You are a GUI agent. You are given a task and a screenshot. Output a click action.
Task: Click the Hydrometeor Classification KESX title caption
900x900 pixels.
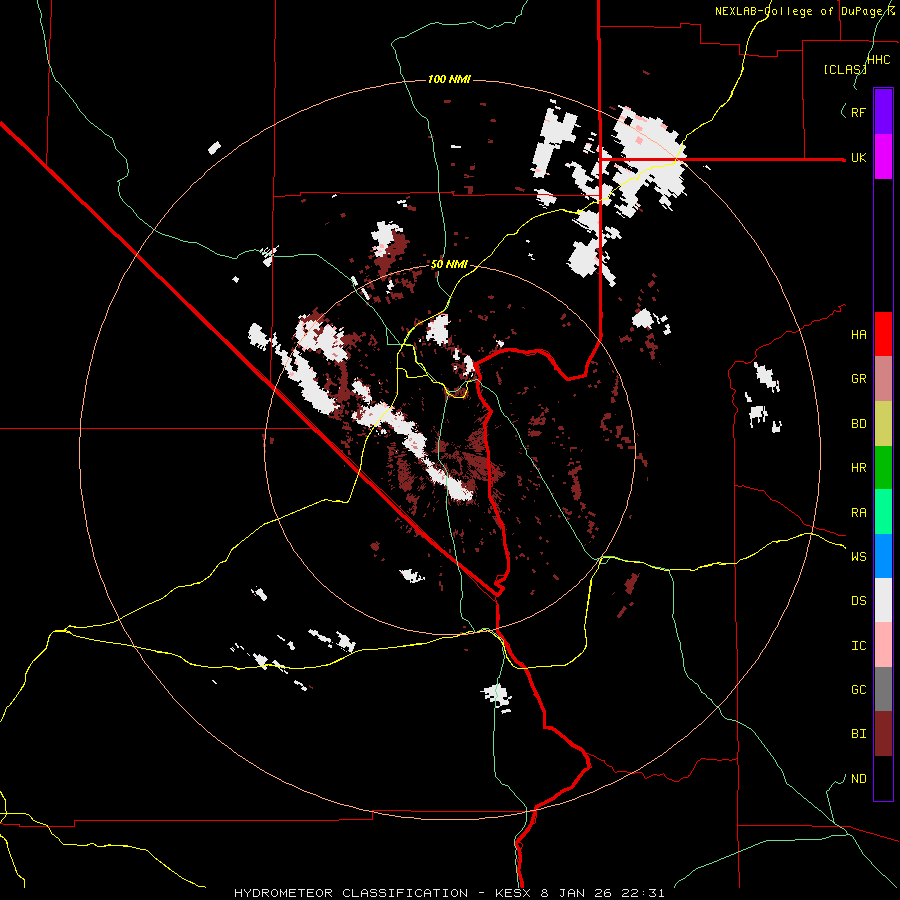[x=449, y=893]
